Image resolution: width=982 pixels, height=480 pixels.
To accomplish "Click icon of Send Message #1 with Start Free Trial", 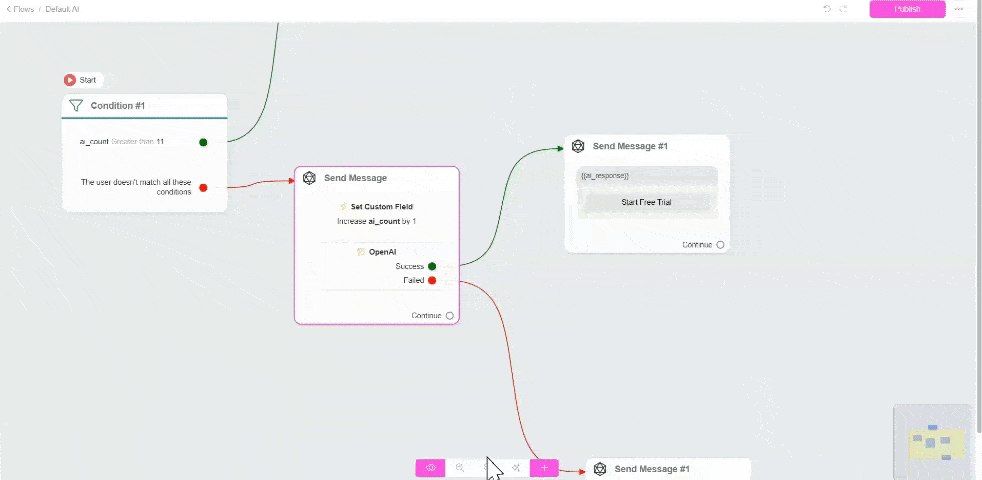I will (578, 146).
